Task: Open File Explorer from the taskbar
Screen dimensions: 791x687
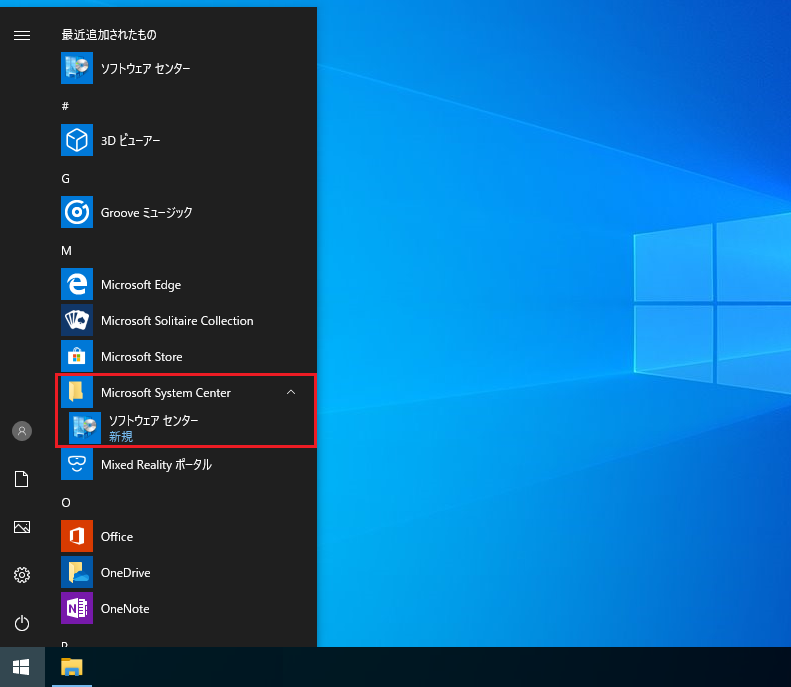Action: pos(72,667)
